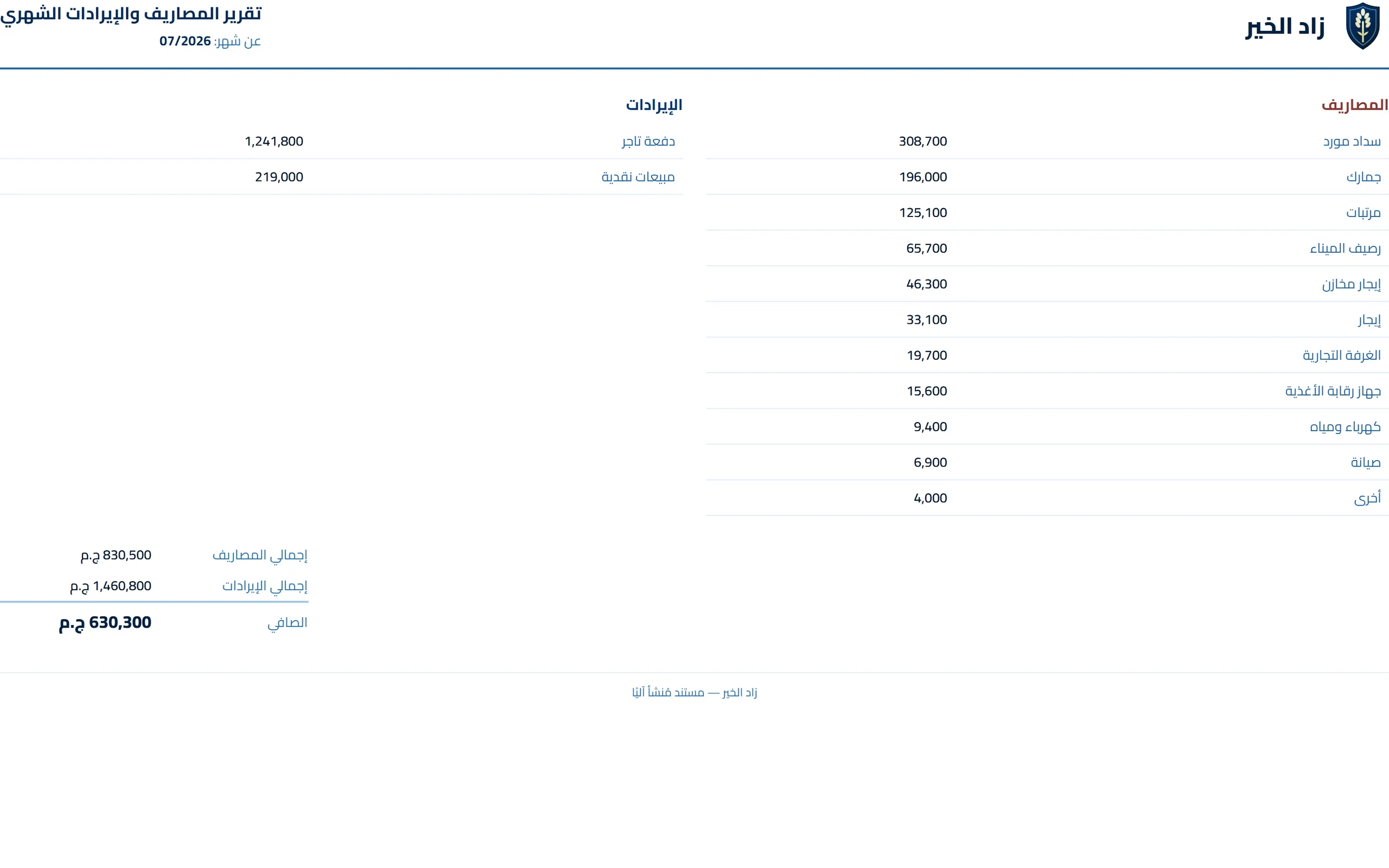This screenshot has width=1389, height=868.
Task: Select the مبيعات نقدية revenue label
Action: 638,177
